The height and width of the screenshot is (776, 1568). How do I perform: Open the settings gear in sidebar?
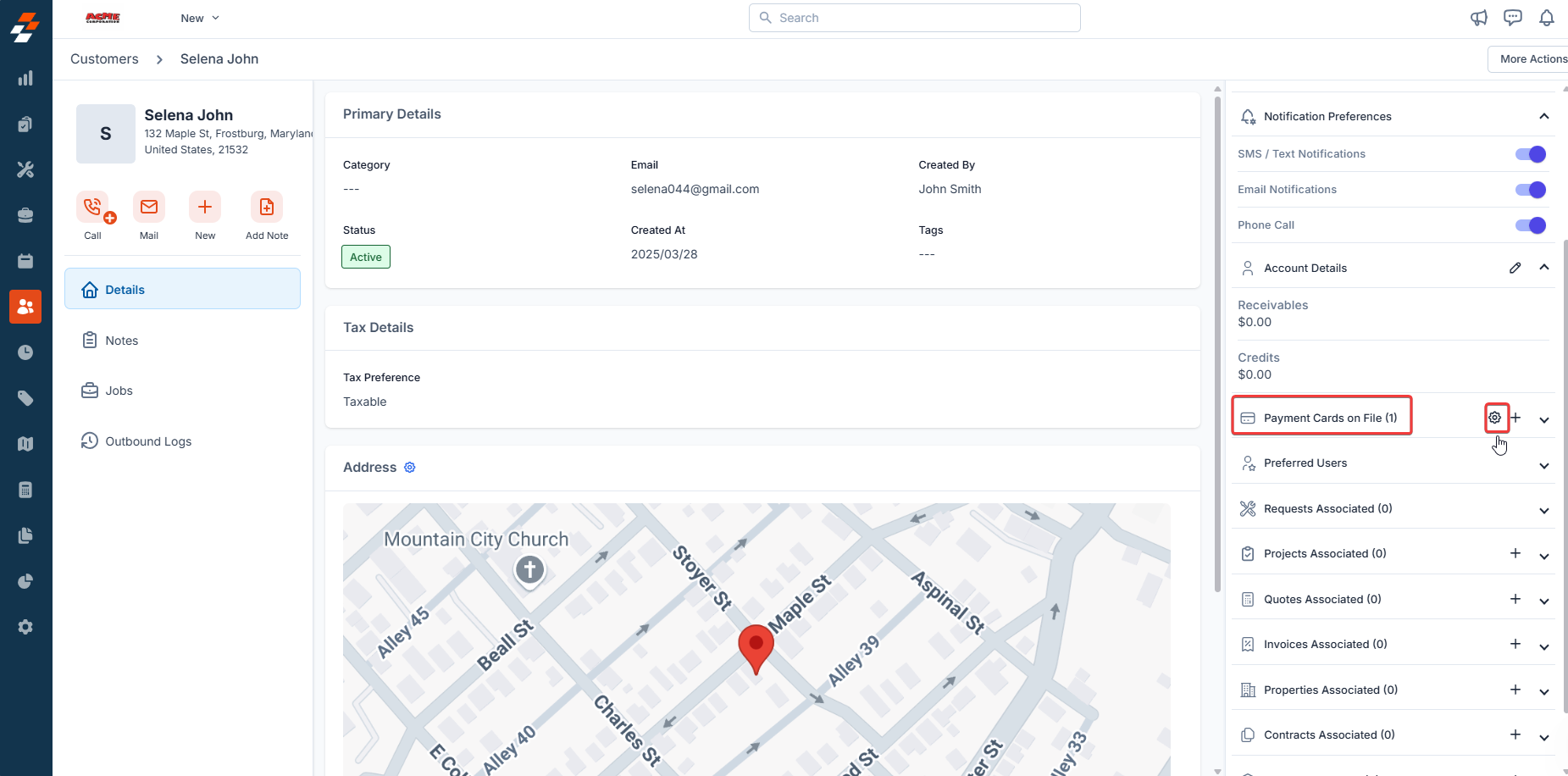pos(25,627)
